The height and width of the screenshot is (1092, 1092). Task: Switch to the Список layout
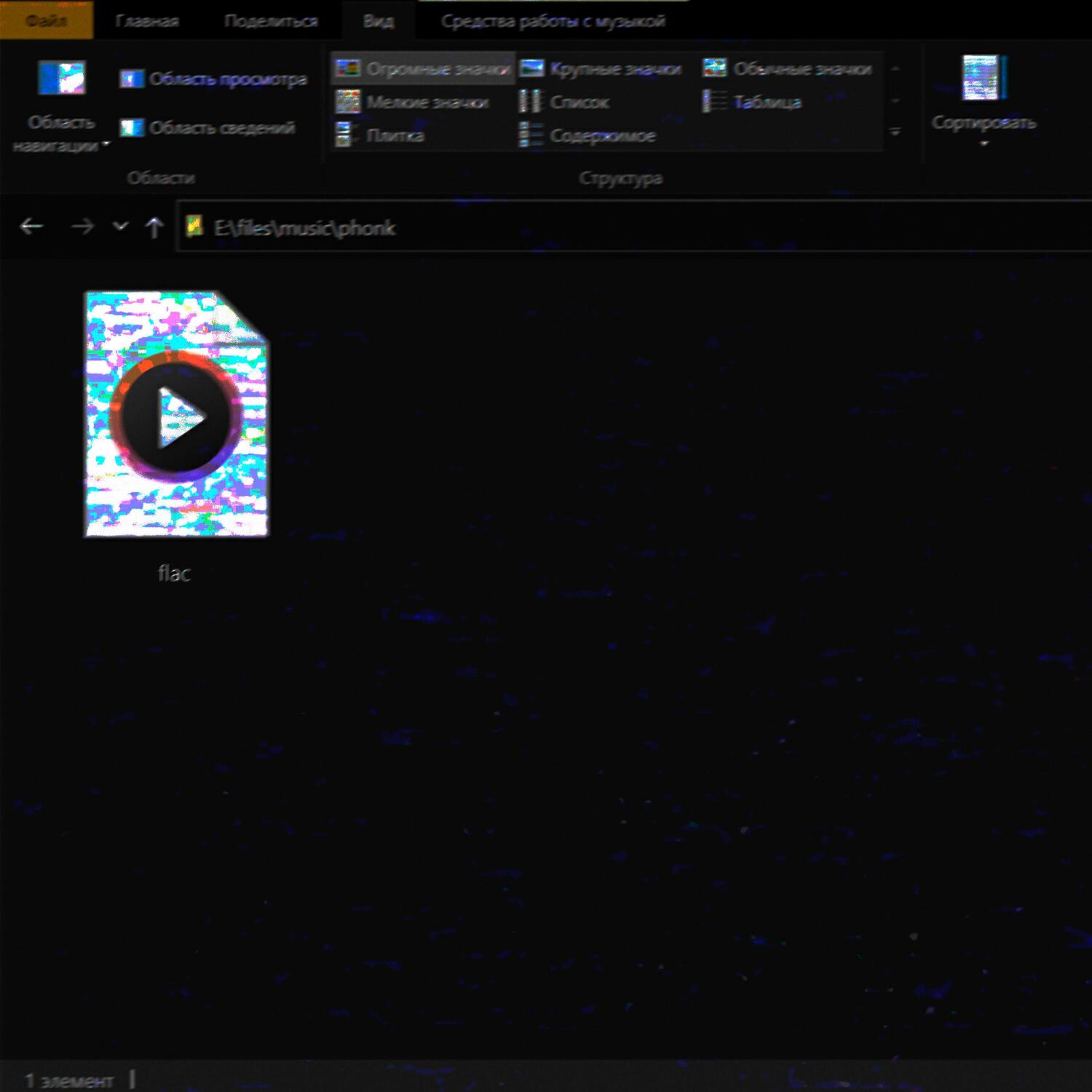point(564,102)
